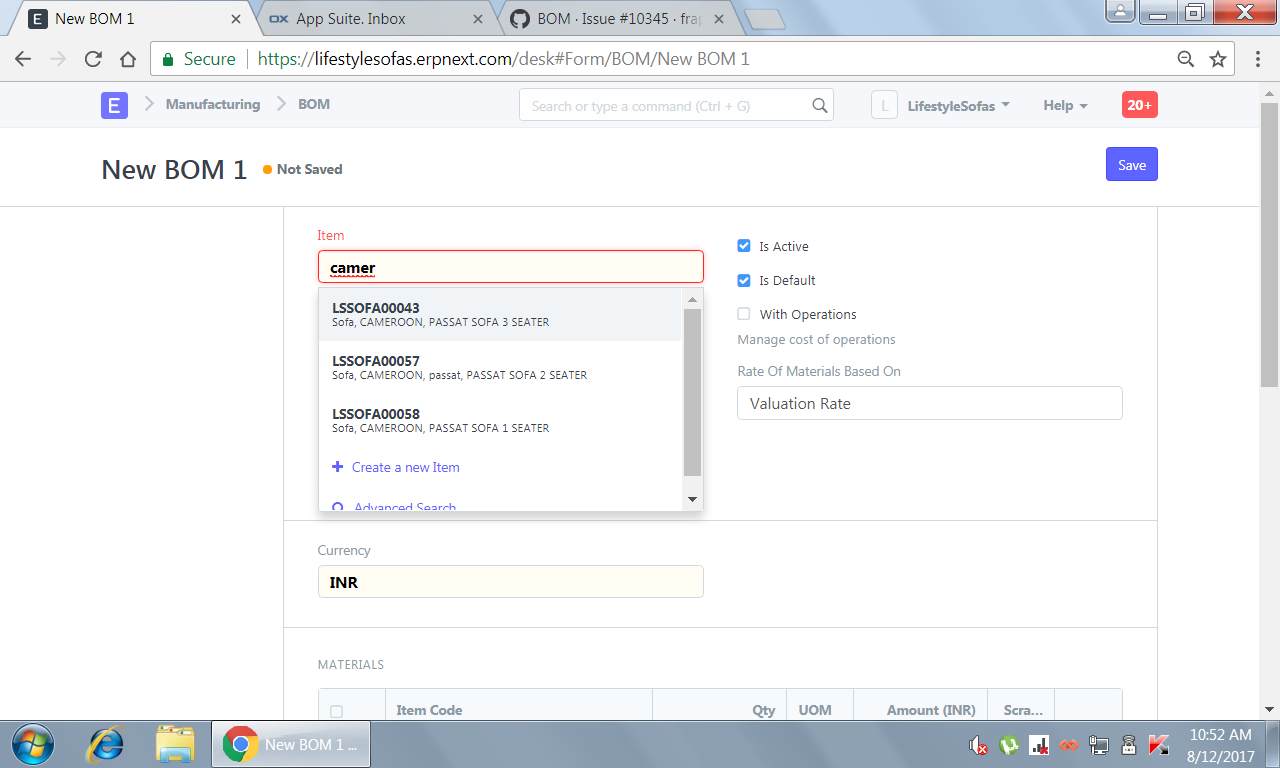Enable the With Operations checkbox

pyautogui.click(x=743, y=313)
